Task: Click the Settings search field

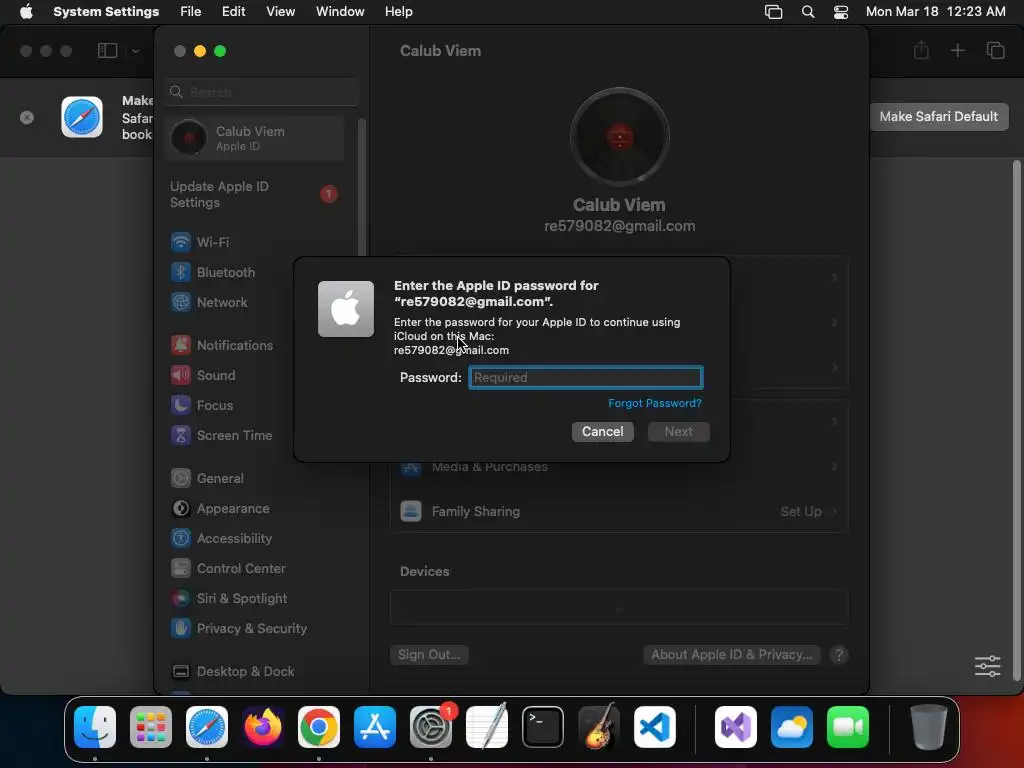Action: [261, 92]
